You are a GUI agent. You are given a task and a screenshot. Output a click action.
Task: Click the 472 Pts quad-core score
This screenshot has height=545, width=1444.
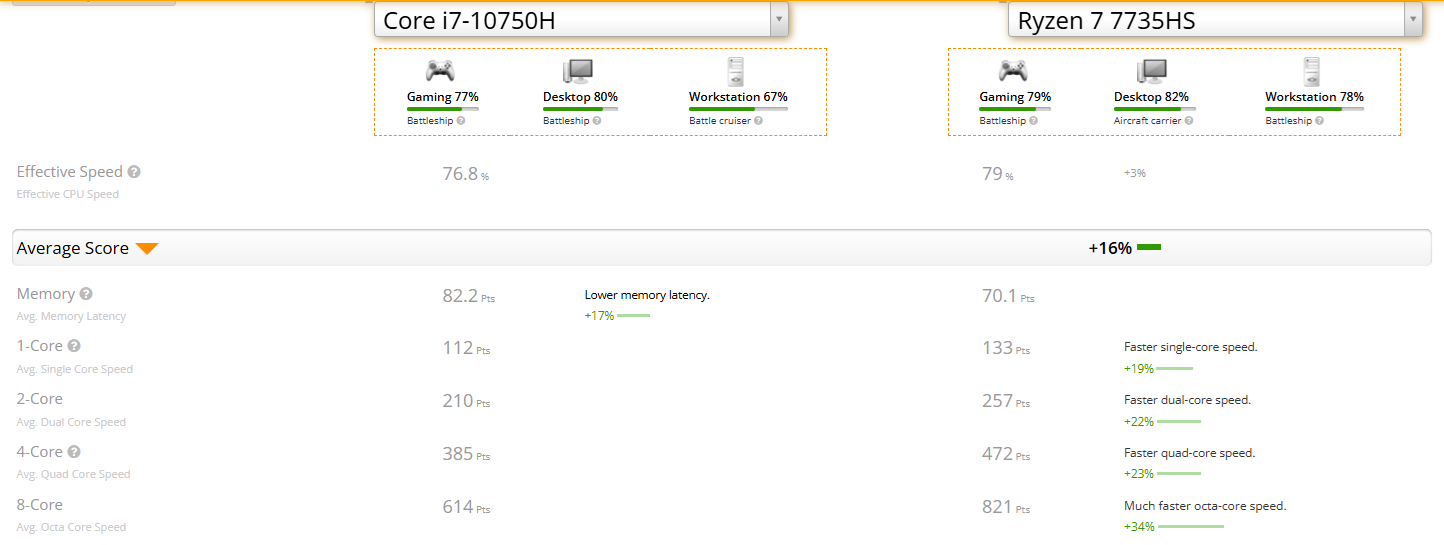1006,454
